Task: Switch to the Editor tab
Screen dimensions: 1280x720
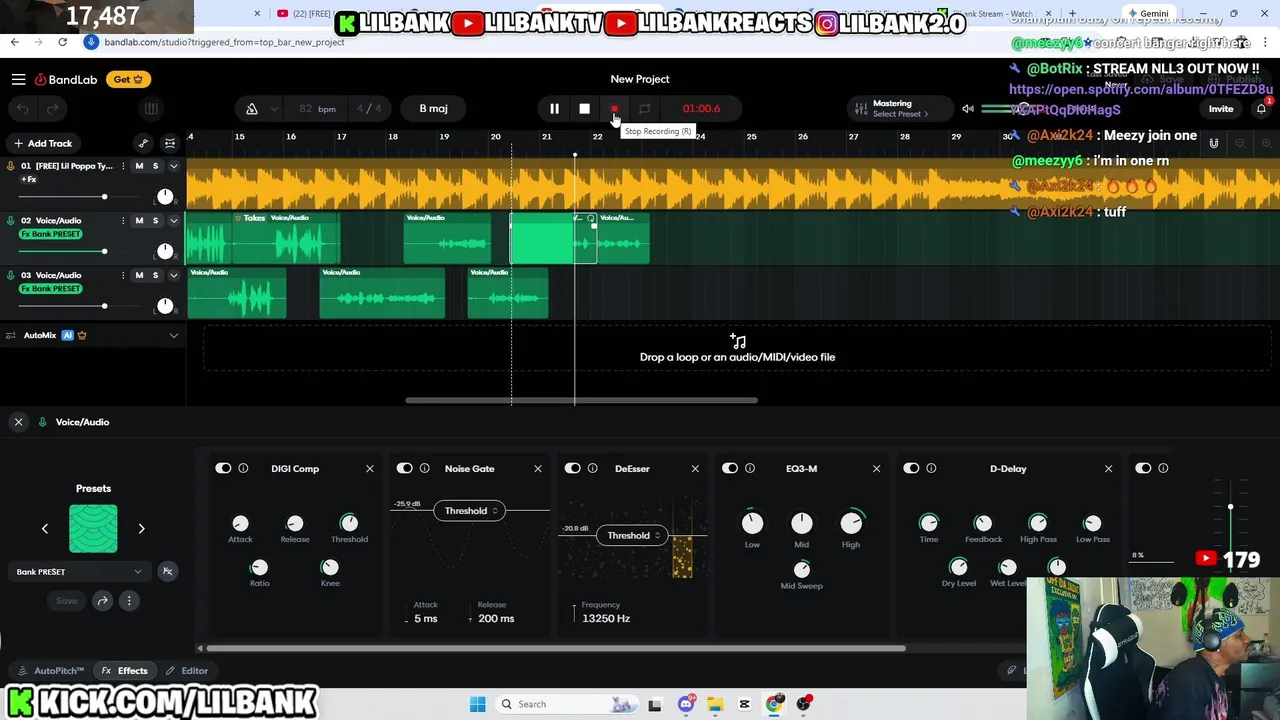Action: 187,671
